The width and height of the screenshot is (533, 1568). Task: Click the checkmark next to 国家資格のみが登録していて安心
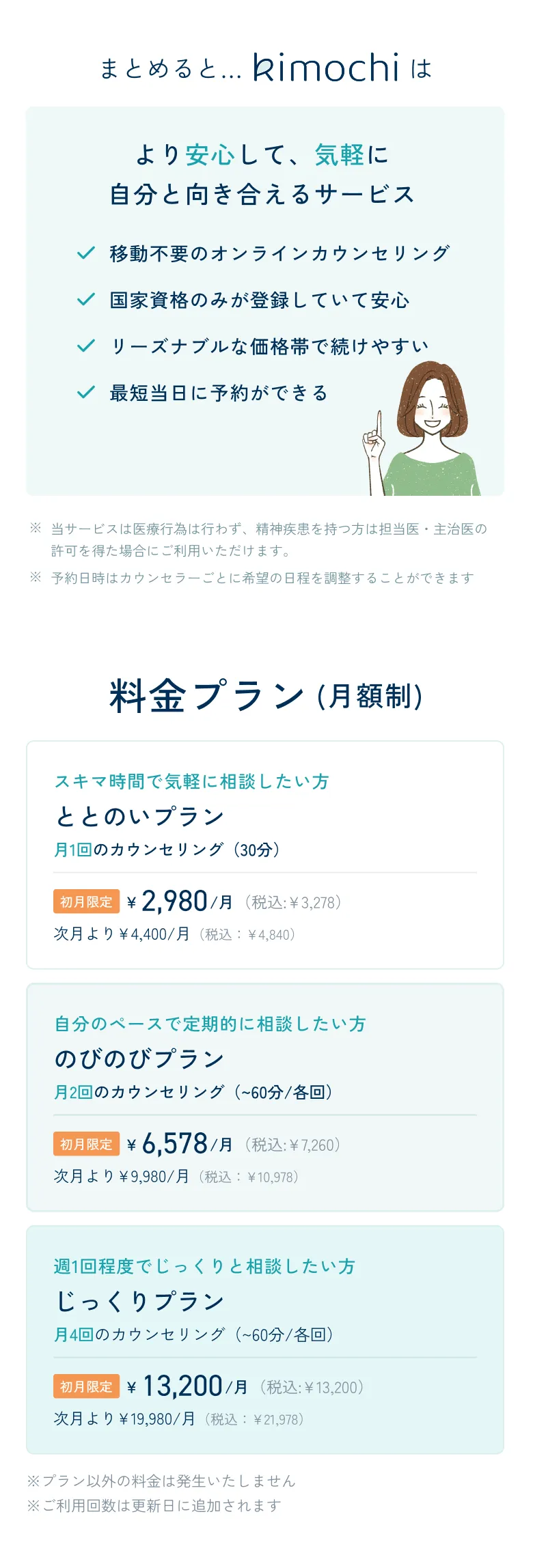coord(86,300)
